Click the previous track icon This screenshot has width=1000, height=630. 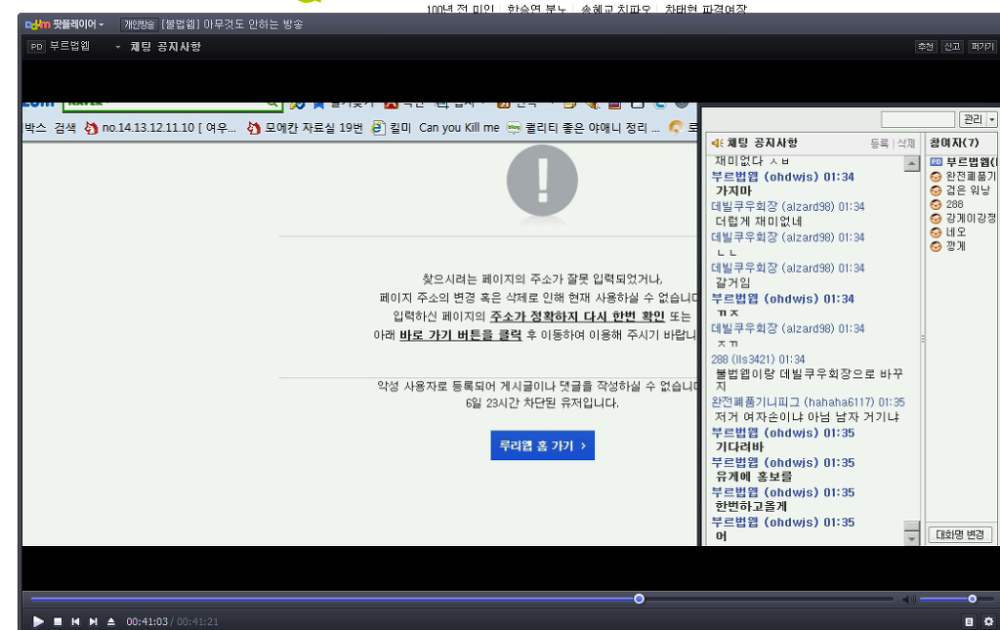[75, 622]
